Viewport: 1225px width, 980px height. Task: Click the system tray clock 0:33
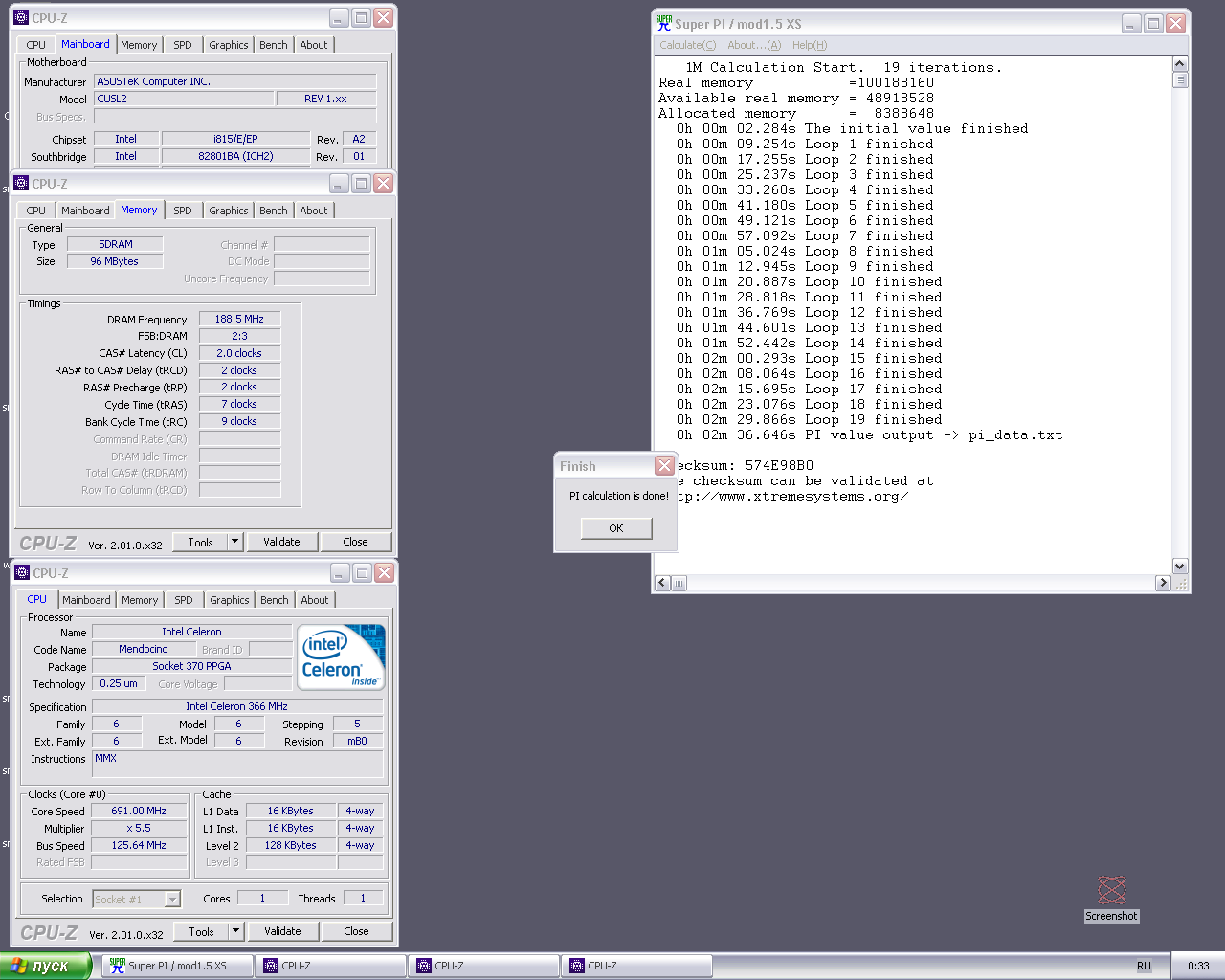pyautogui.click(x=1198, y=966)
